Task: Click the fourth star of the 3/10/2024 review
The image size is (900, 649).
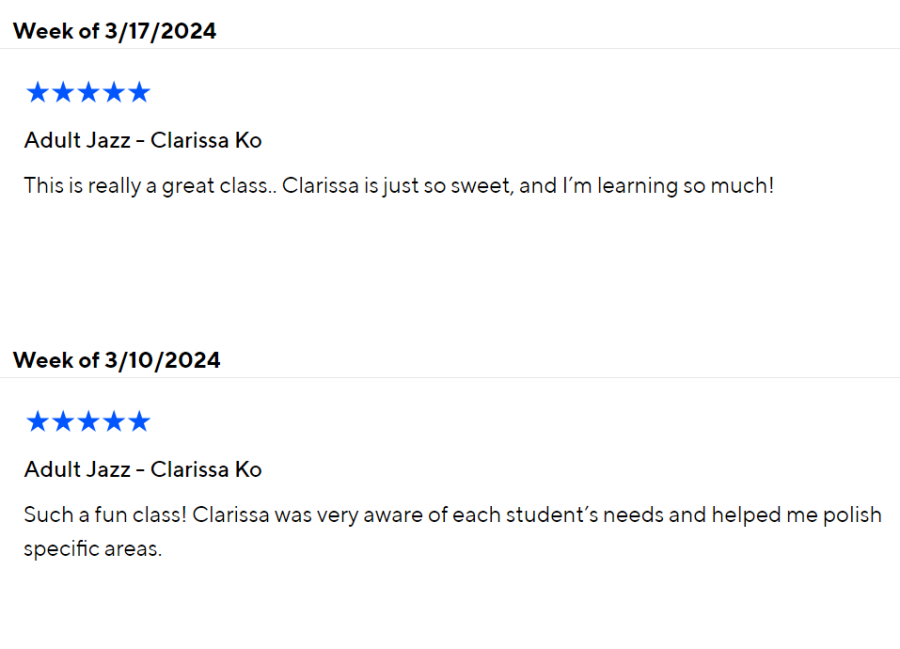Action: pos(114,422)
